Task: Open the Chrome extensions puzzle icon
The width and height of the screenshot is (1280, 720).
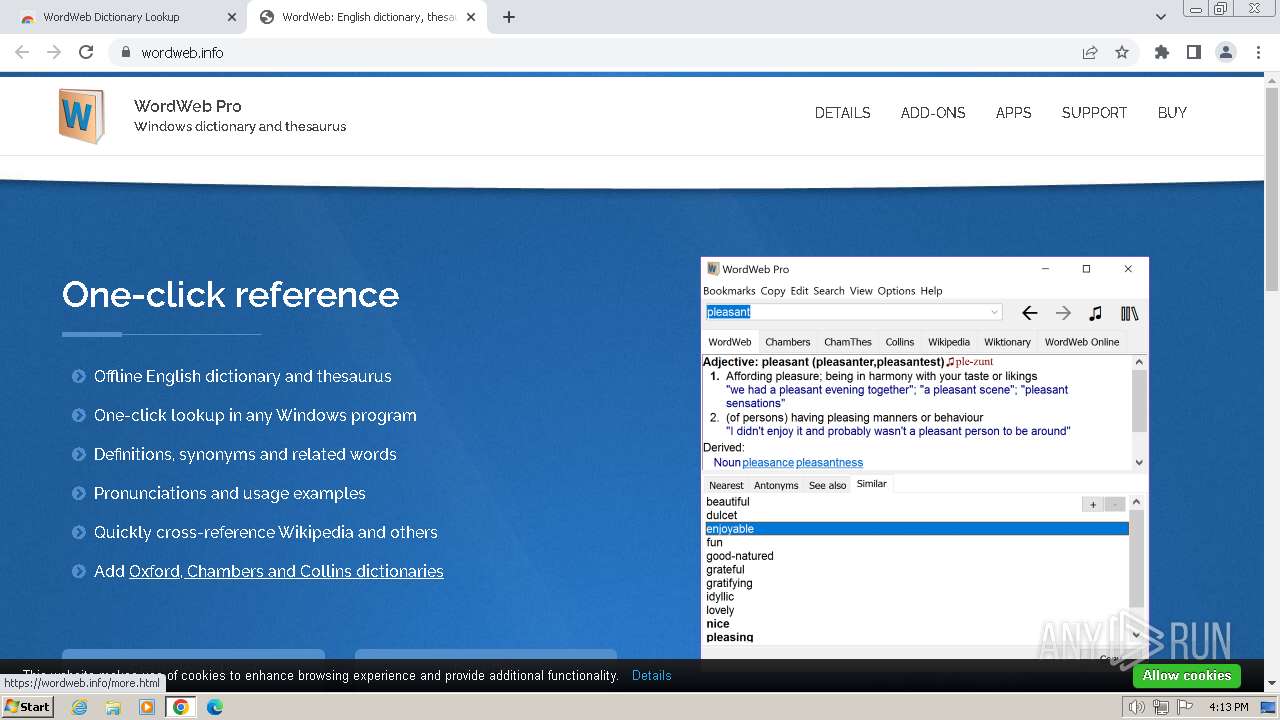Action: pyautogui.click(x=1161, y=52)
